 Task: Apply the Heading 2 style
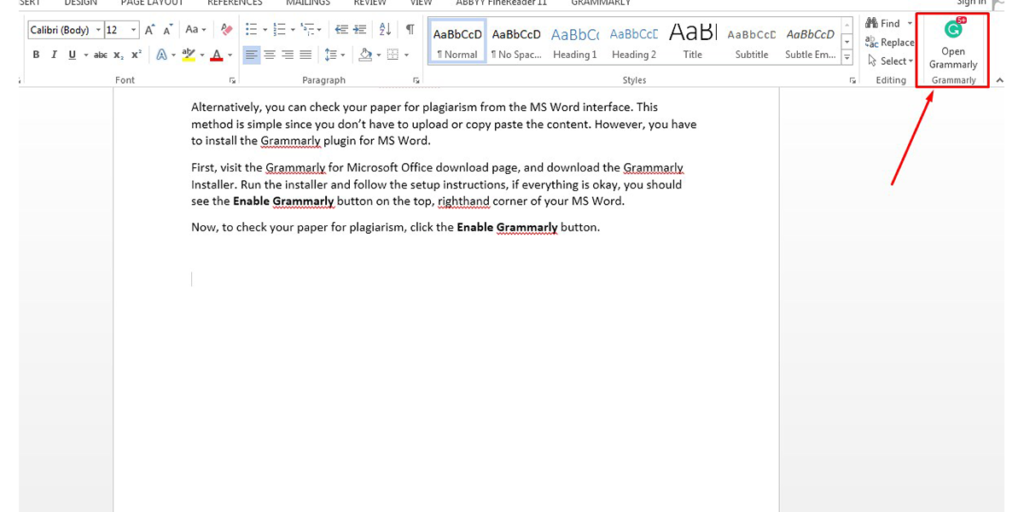(633, 41)
